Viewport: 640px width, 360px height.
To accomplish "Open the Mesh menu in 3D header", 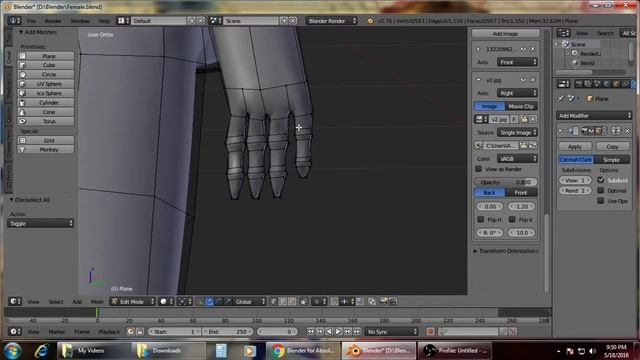I will (x=97, y=302).
